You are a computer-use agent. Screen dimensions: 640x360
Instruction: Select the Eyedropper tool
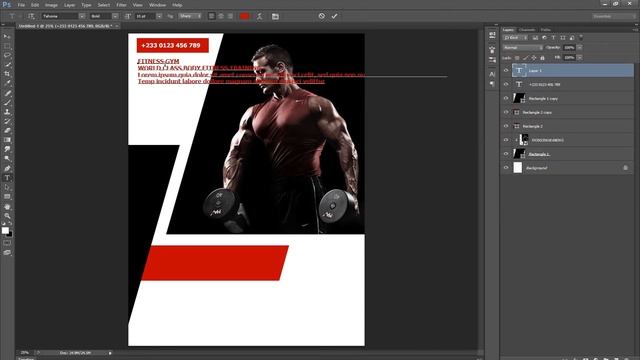[7, 83]
